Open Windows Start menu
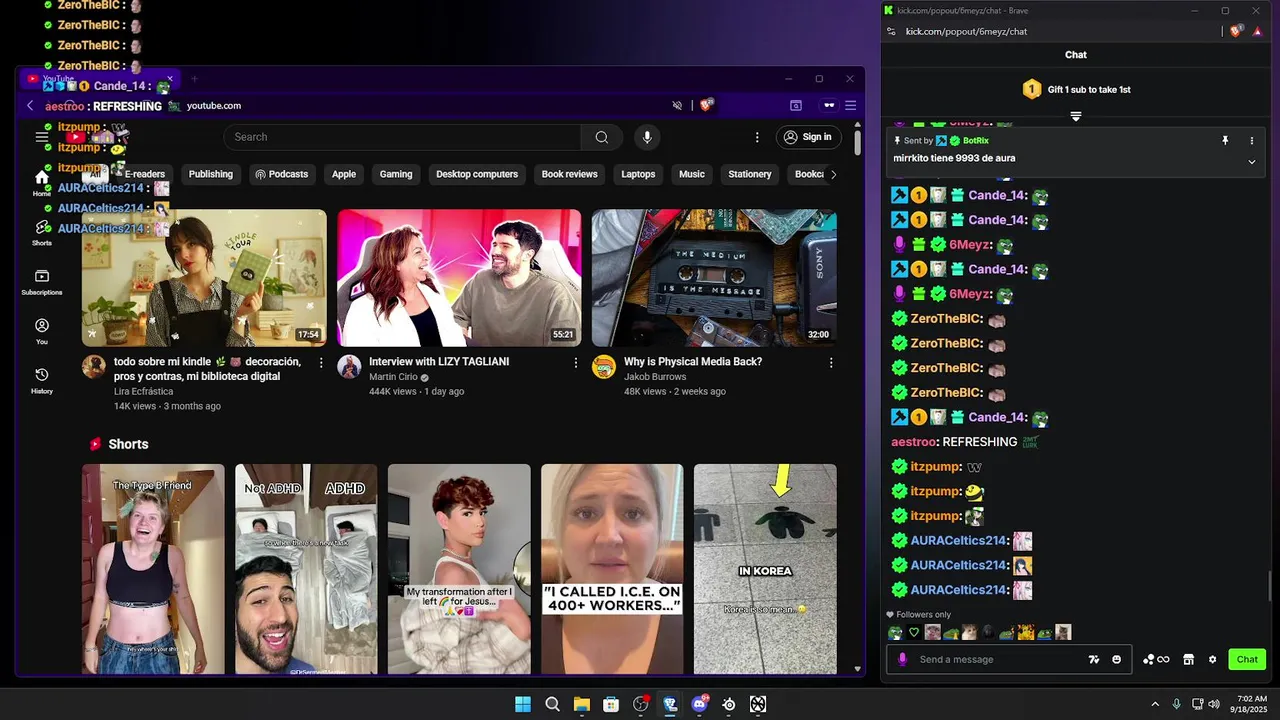1280x720 pixels. pyautogui.click(x=523, y=704)
